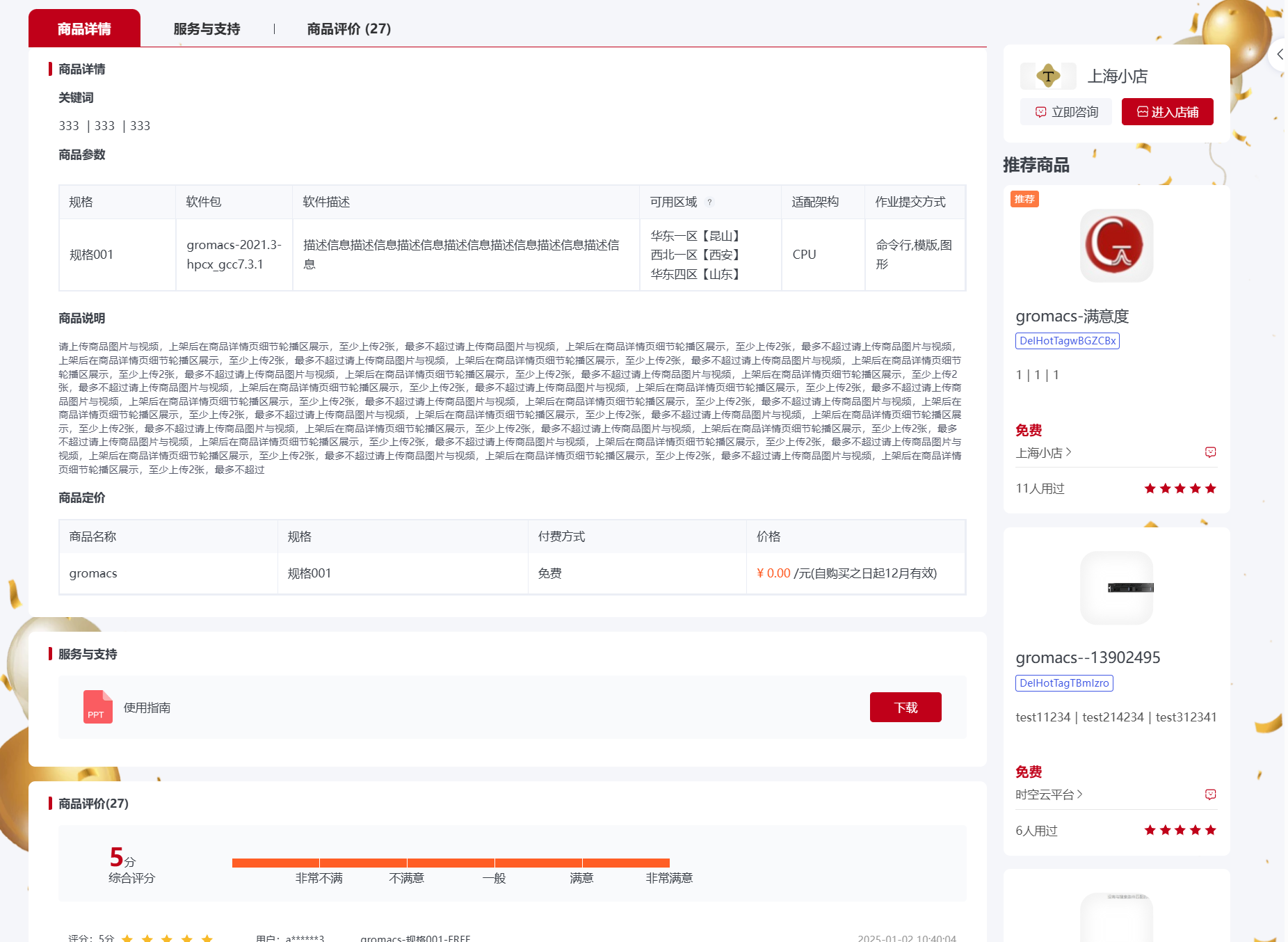1288x942 pixels.
Task: Click chat icon on gromacs--13902495 card
Action: (1210, 795)
